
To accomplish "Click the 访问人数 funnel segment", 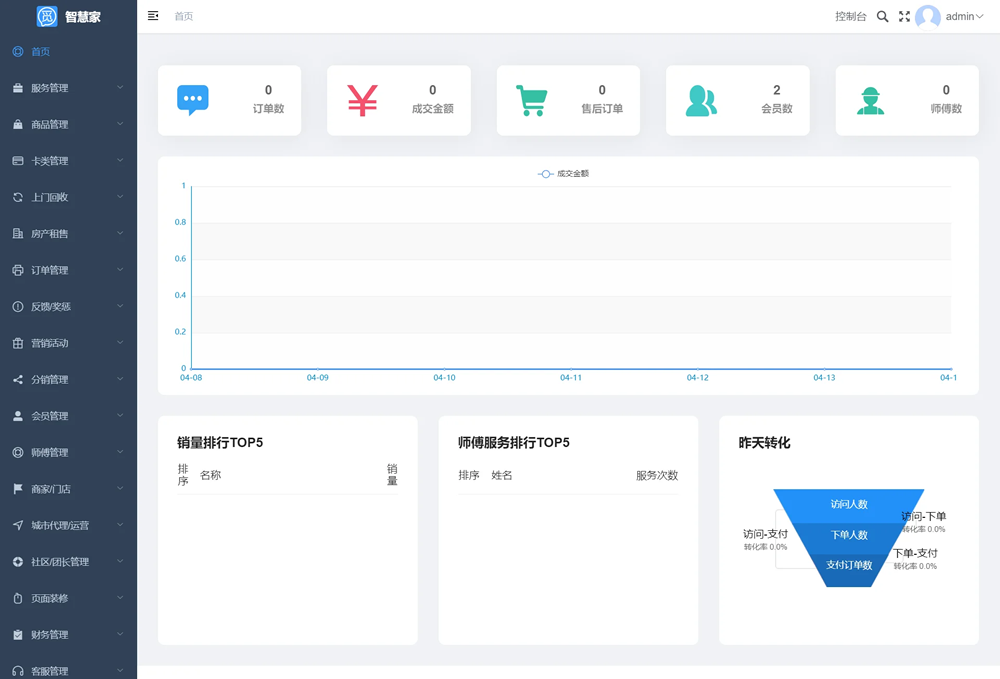I will tap(848, 505).
